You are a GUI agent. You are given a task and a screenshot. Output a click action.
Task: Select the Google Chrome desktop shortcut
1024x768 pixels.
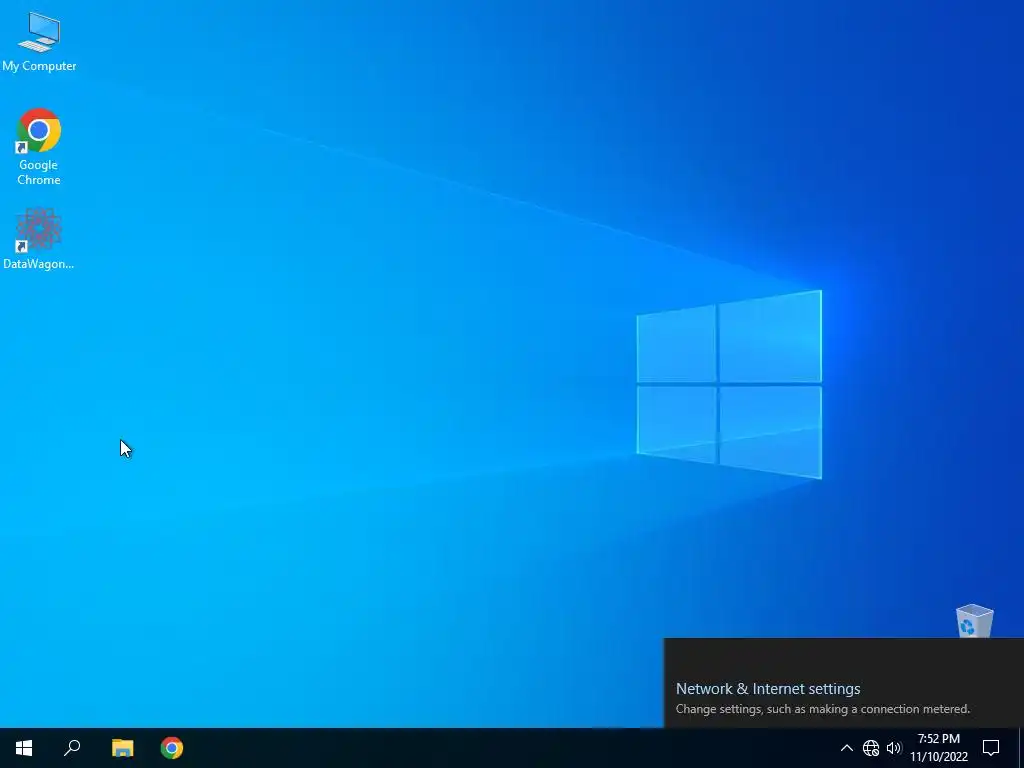(x=39, y=146)
